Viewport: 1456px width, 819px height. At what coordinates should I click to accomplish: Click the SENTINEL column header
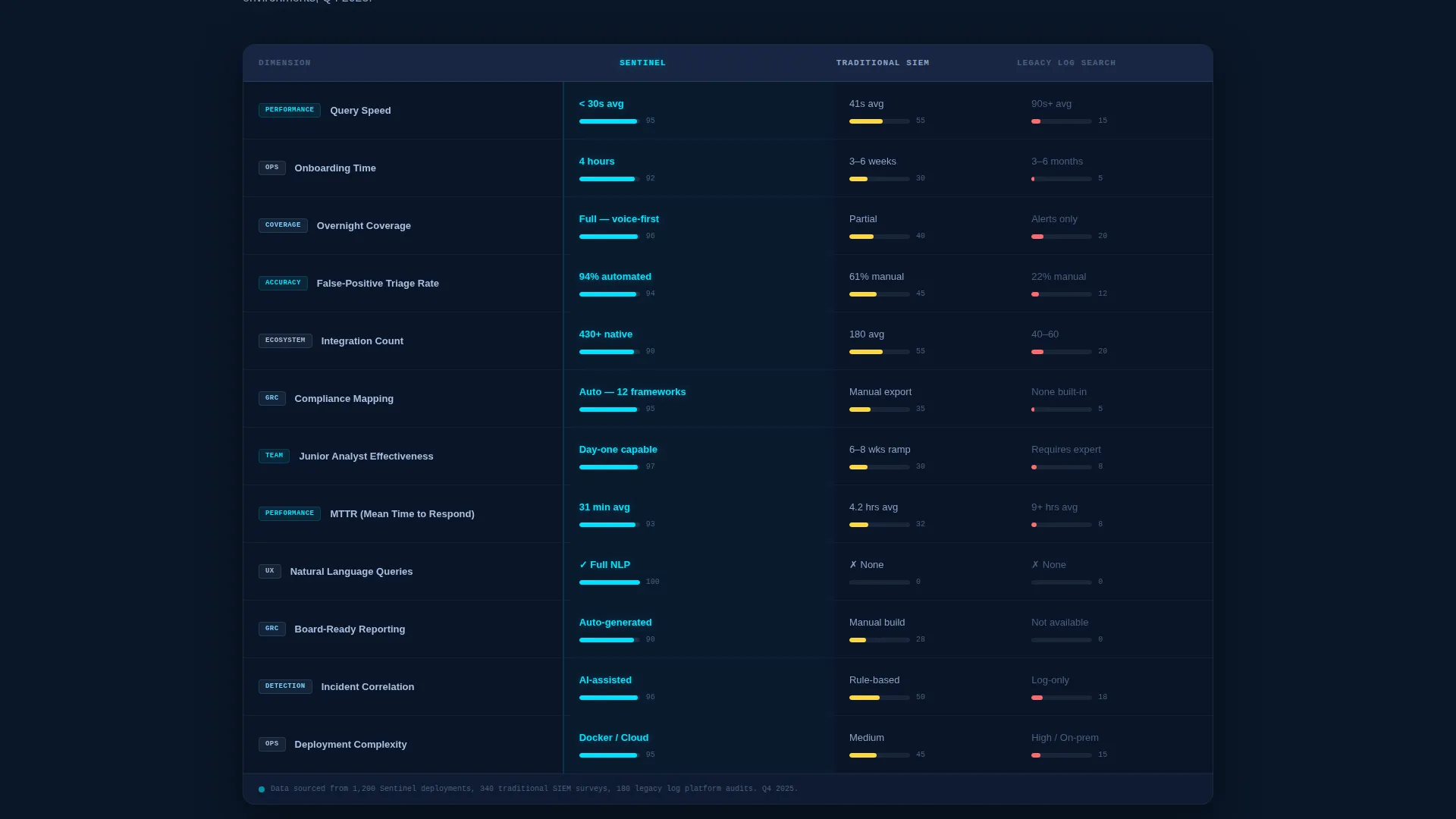pos(642,63)
